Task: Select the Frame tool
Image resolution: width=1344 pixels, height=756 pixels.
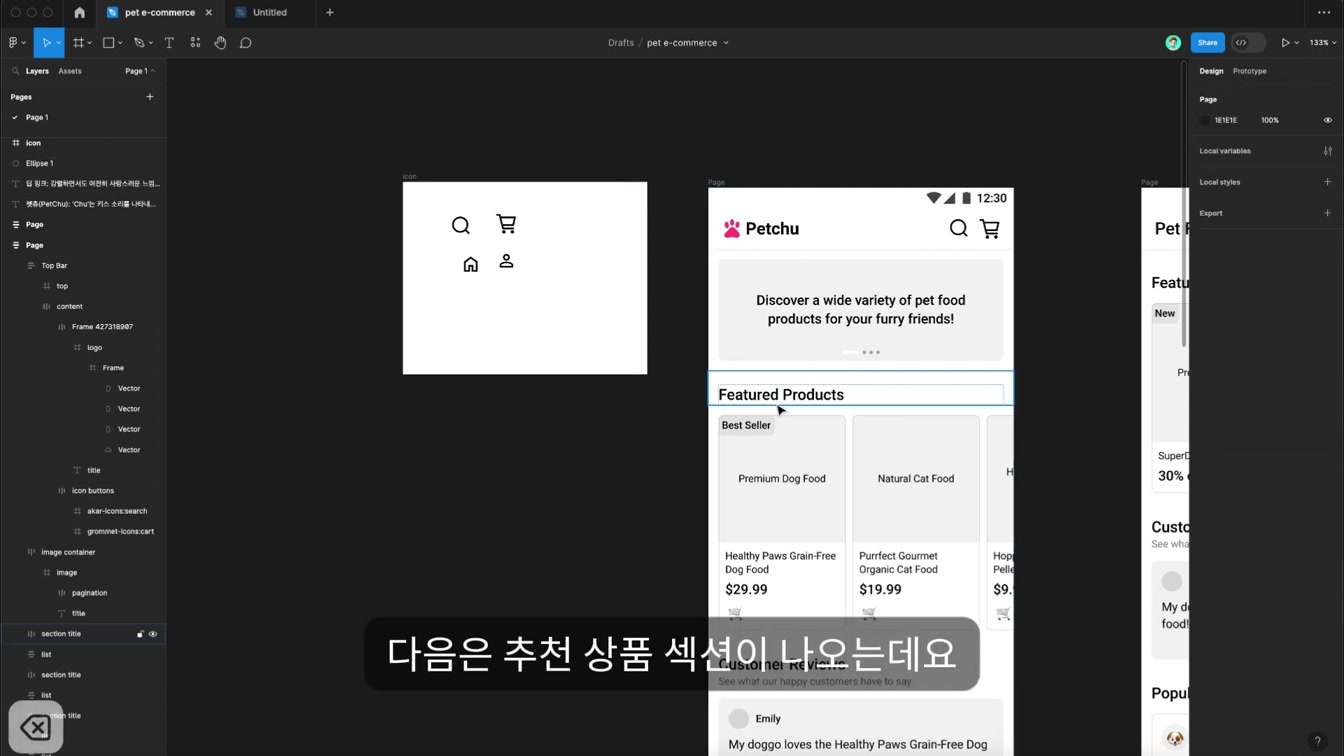Action: pos(78,43)
